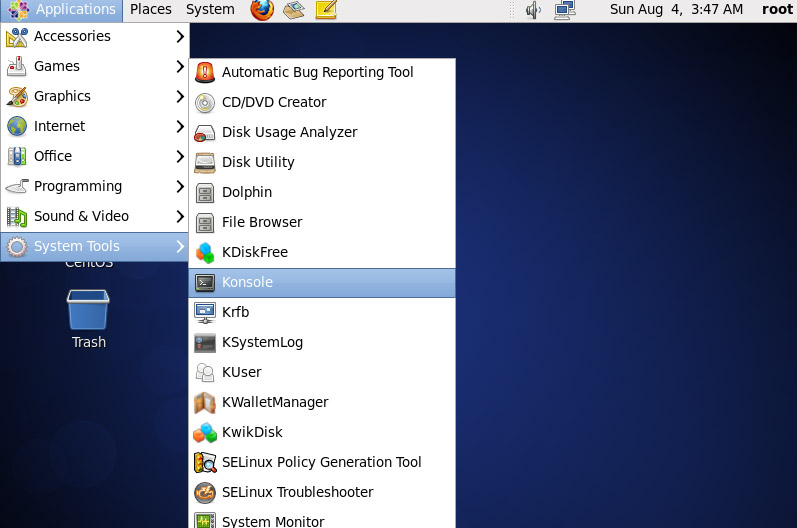This screenshot has width=797, height=528.
Task: Click the System Tools gear icon
Action: point(17,246)
